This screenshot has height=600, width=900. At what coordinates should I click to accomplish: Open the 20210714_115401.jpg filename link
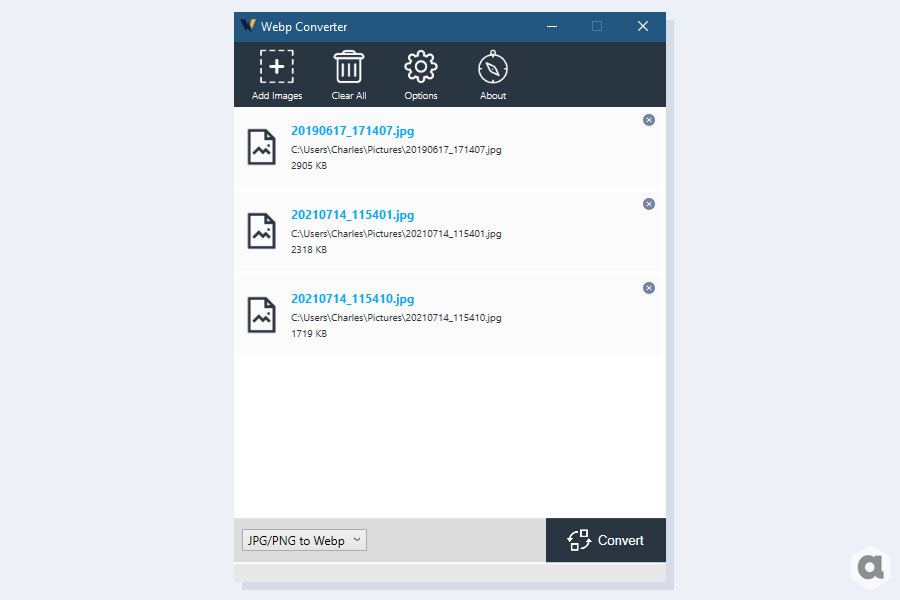352,215
